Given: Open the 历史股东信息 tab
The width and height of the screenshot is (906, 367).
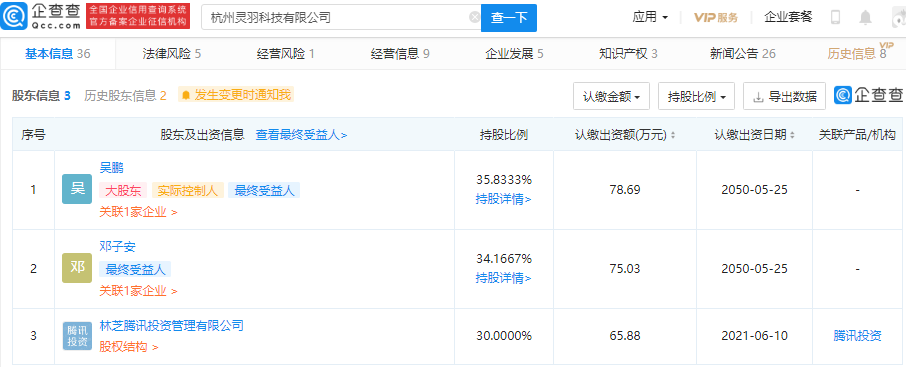Looking at the screenshot, I should (125, 95).
